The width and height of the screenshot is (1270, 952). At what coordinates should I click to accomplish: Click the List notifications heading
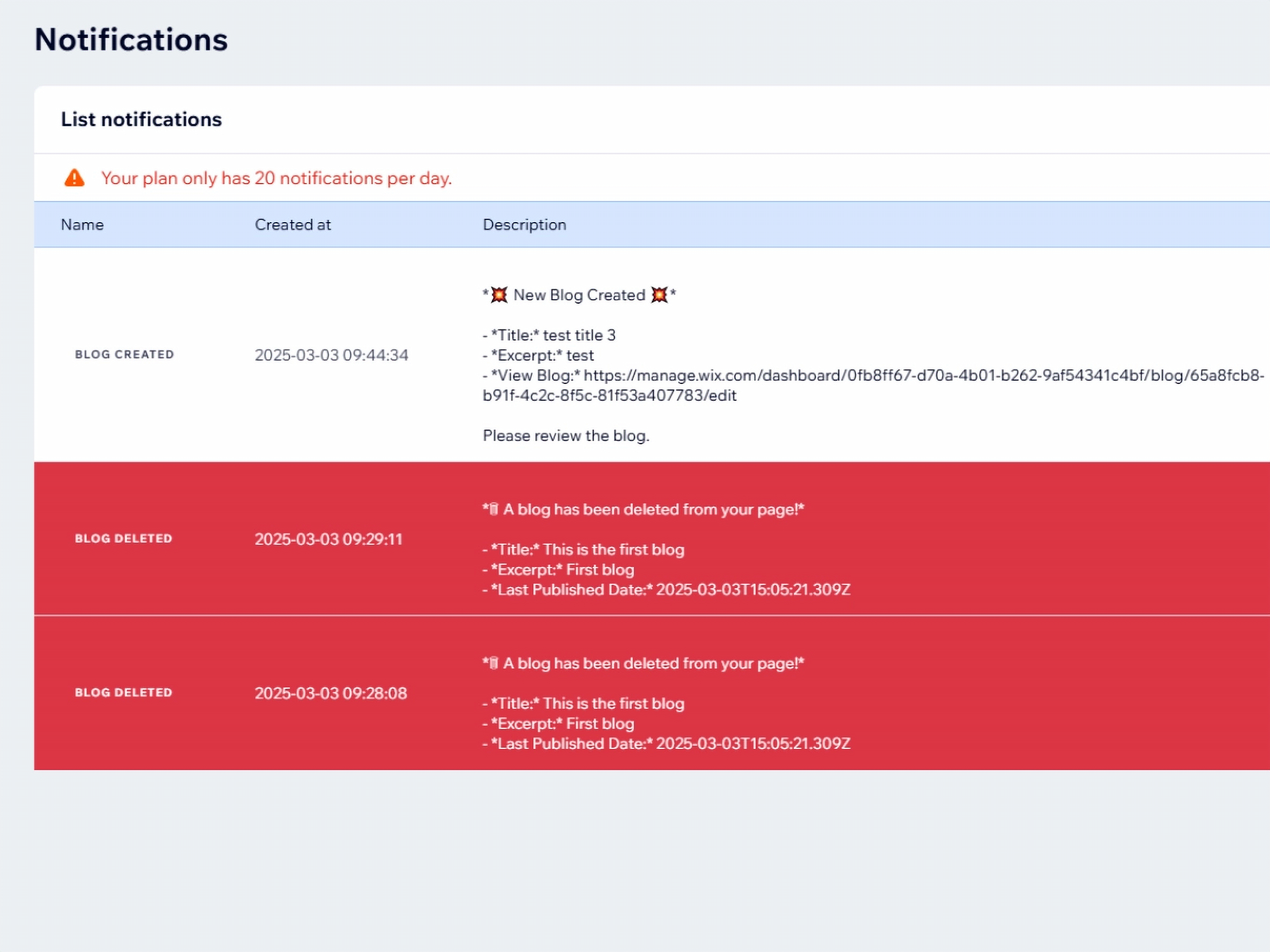tap(141, 120)
